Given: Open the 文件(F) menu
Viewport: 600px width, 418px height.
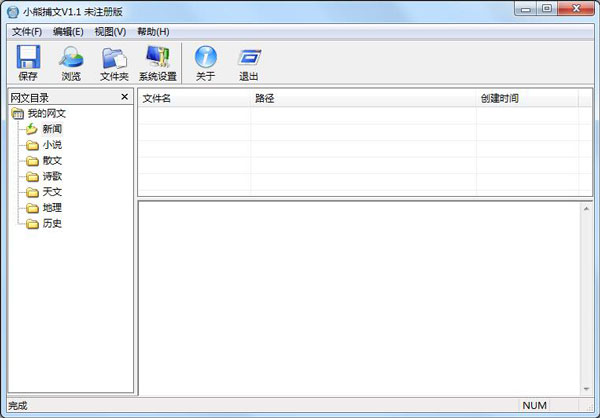Looking at the screenshot, I should coord(26,32).
